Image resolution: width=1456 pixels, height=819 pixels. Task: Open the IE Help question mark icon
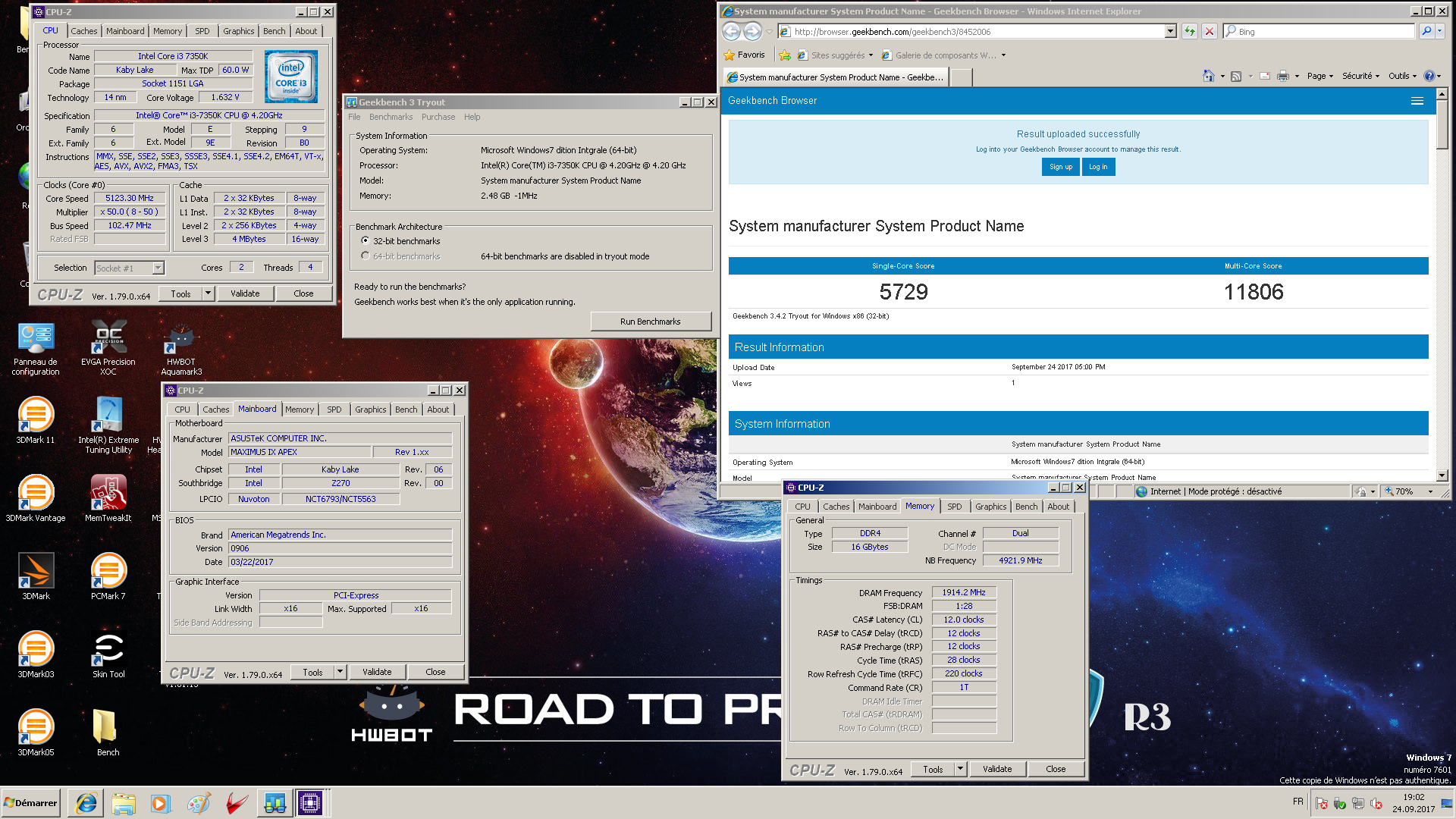(1429, 76)
